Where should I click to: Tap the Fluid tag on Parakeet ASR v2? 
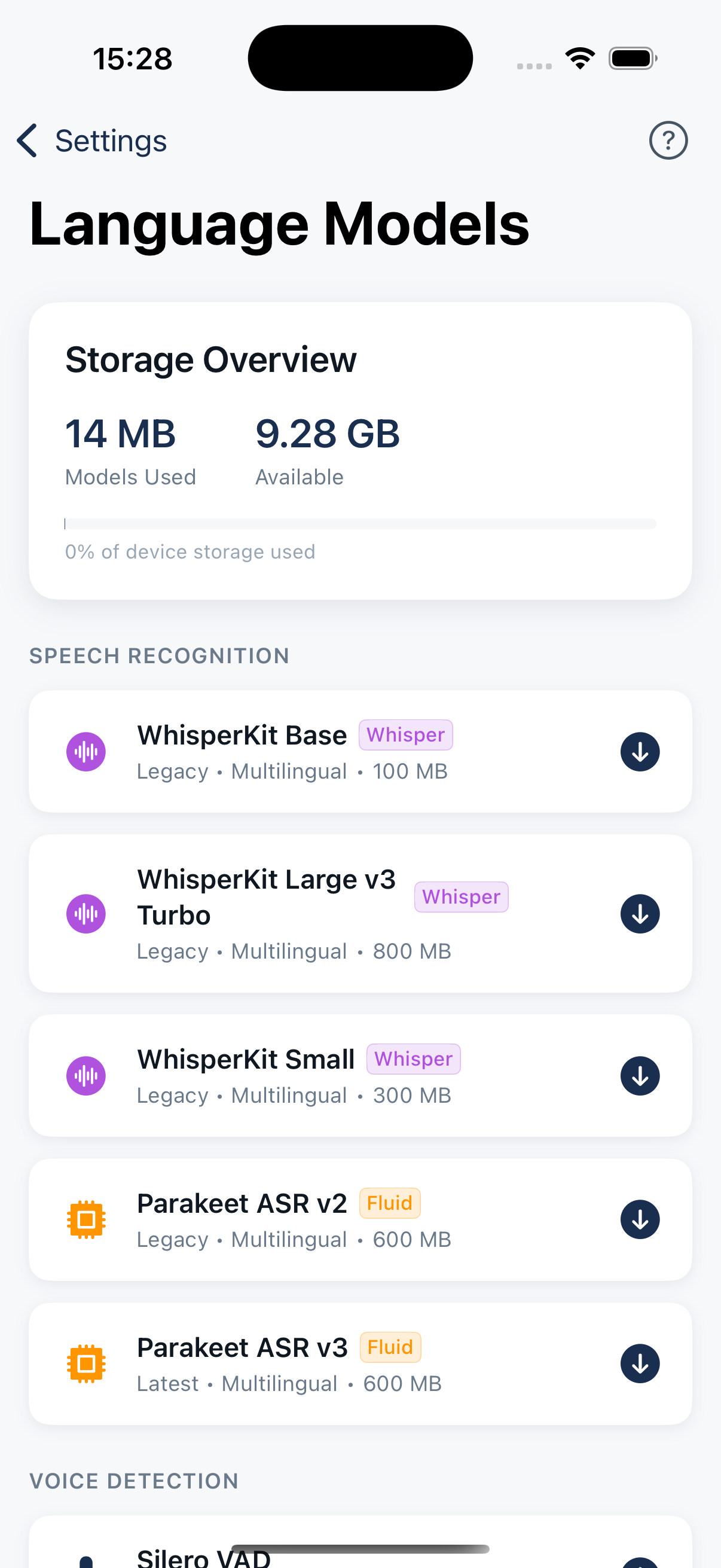(x=389, y=1203)
